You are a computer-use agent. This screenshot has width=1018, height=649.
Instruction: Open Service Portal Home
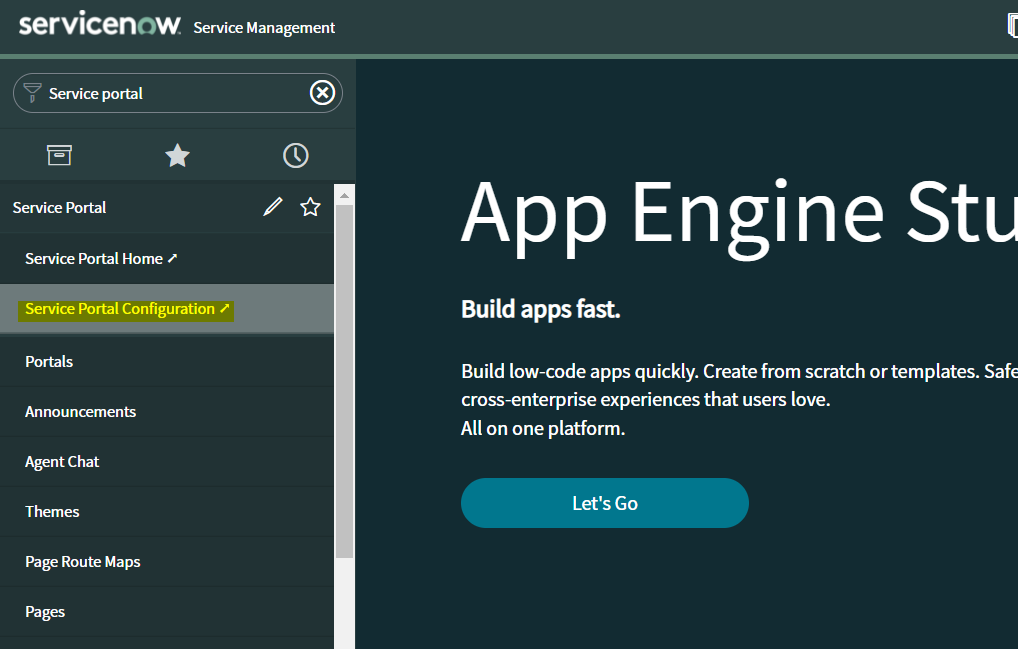point(93,257)
